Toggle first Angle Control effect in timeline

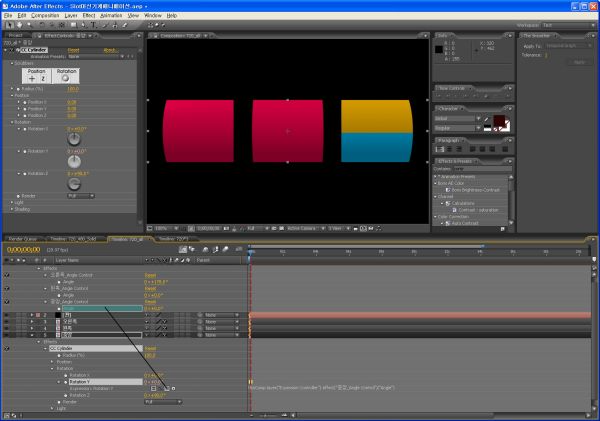[7, 275]
